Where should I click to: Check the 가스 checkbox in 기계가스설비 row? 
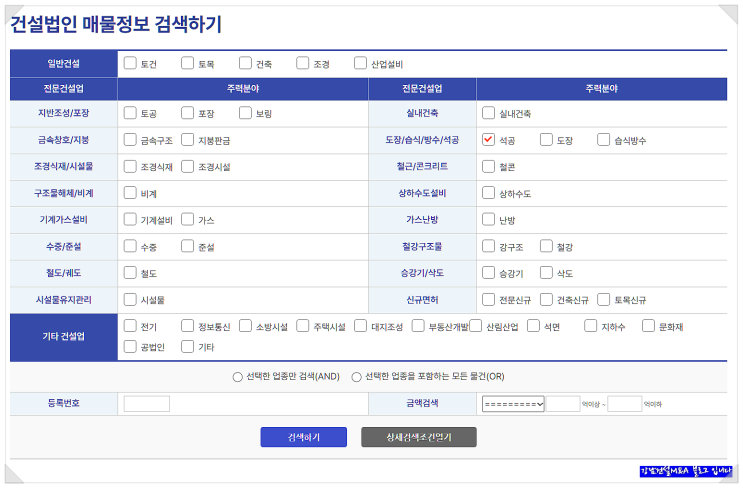point(188,219)
